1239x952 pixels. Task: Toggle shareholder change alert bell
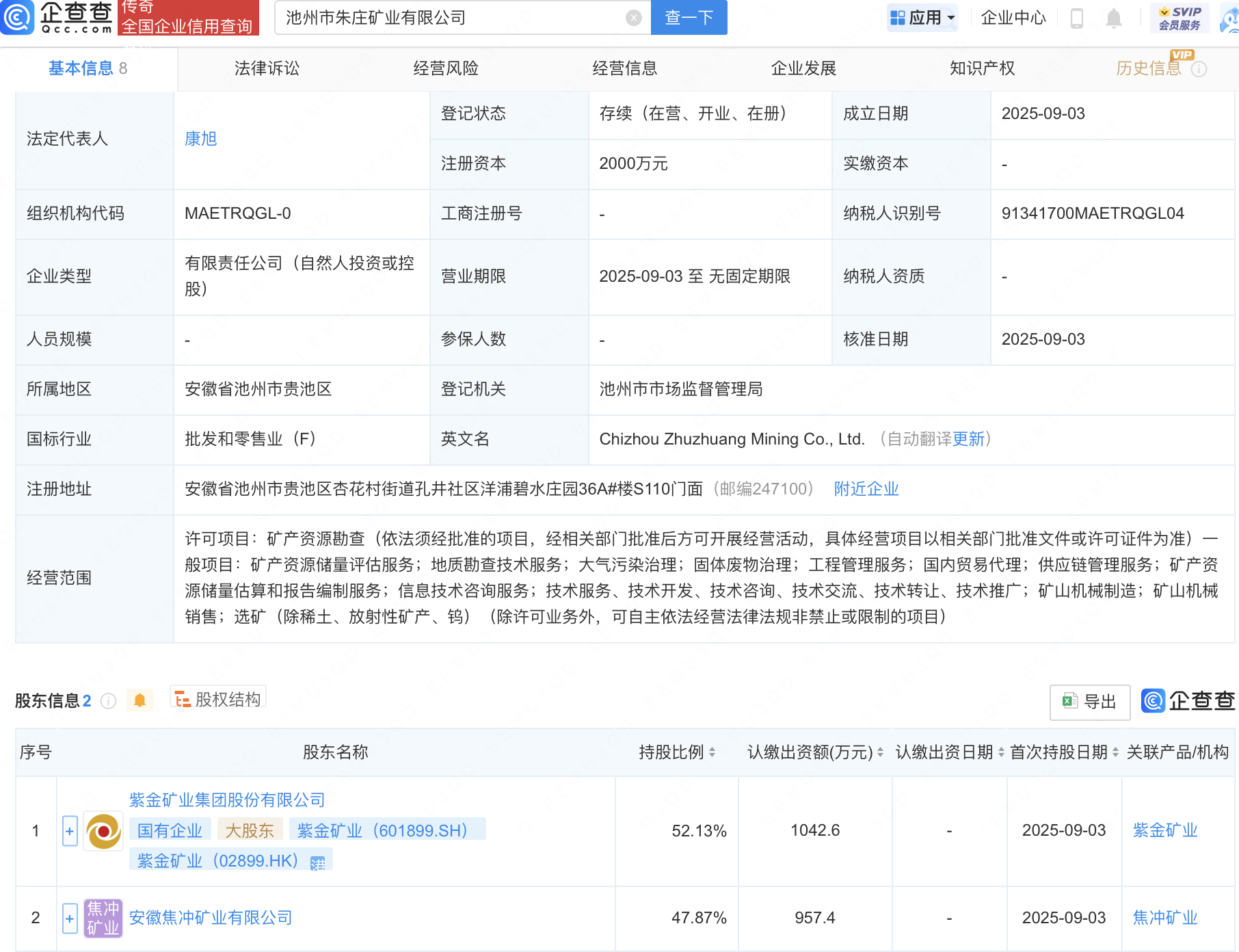tap(139, 700)
